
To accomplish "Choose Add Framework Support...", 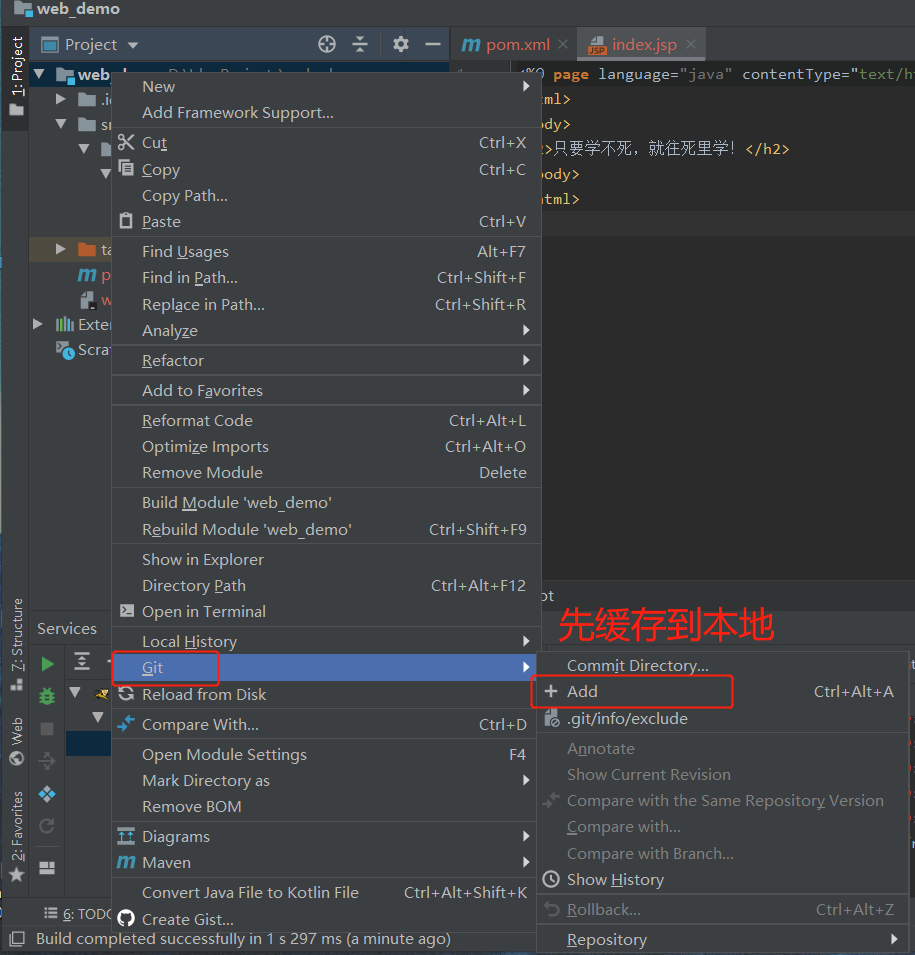I will 327,113.
